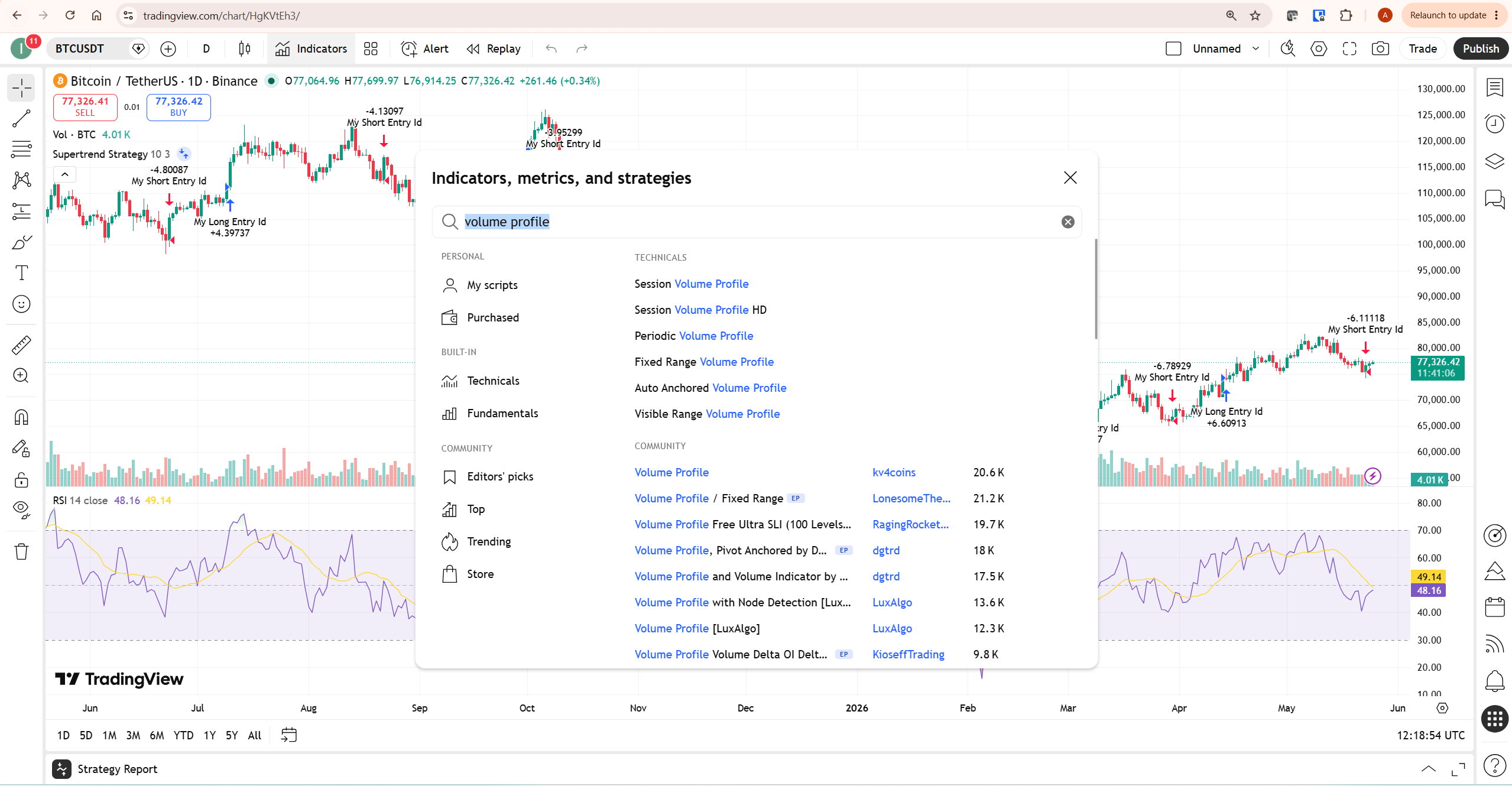
Task: Add Volume Profile [LuxAlgo] community script
Action: [x=697, y=629]
